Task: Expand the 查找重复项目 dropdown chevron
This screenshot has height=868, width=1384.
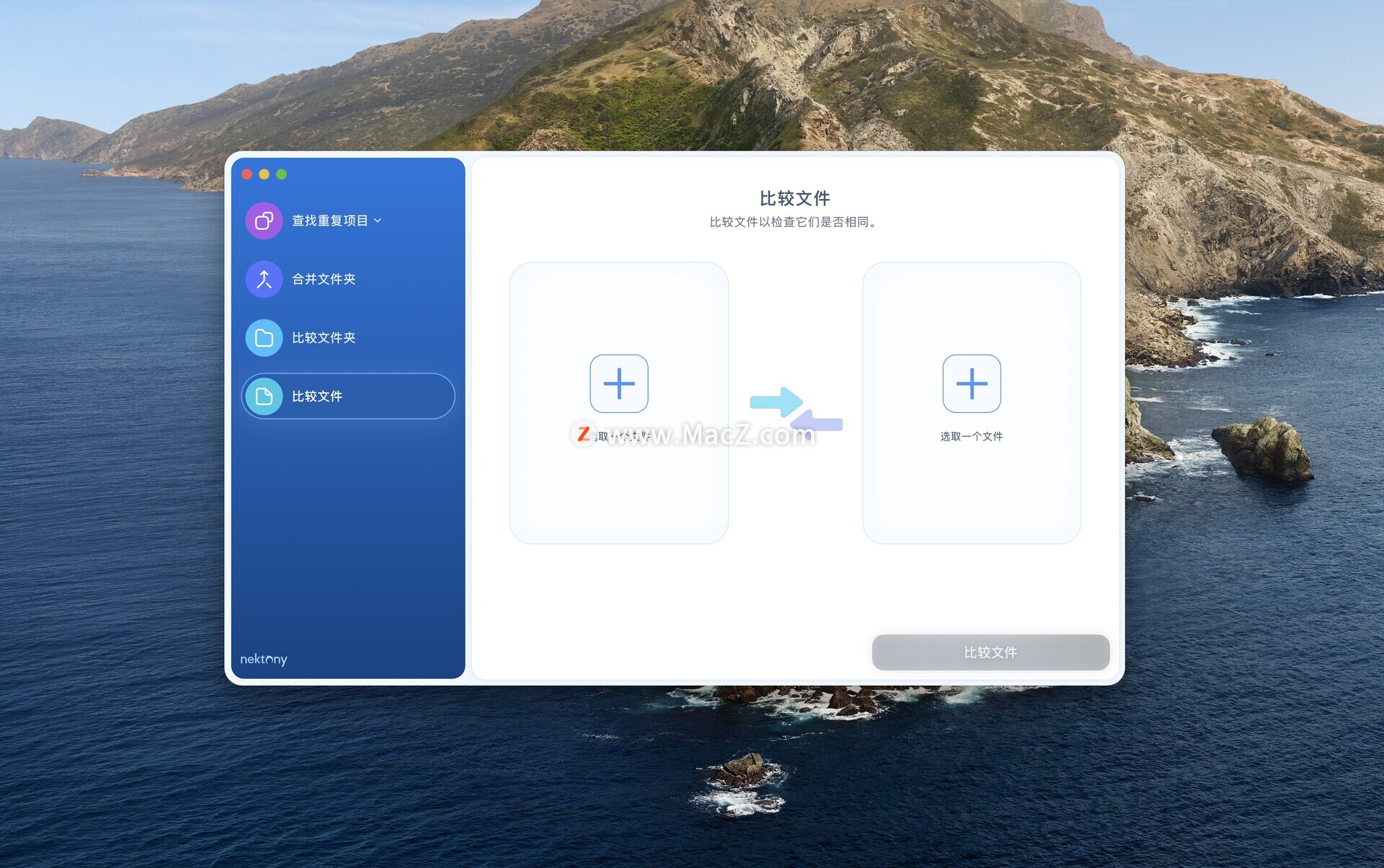Action: (378, 221)
